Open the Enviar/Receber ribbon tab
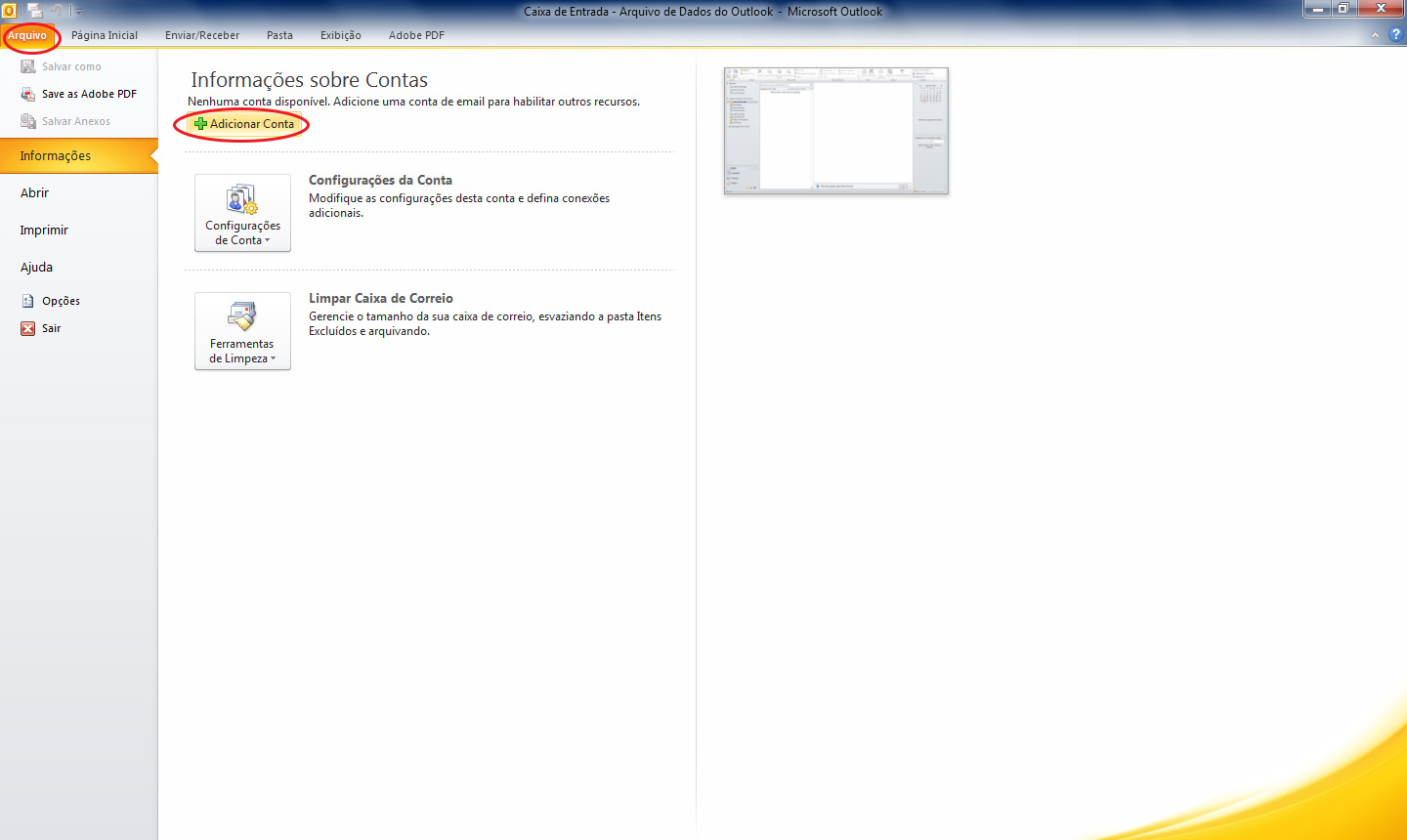Image resolution: width=1407 pixels, height=840 pixels. (202, 35)
